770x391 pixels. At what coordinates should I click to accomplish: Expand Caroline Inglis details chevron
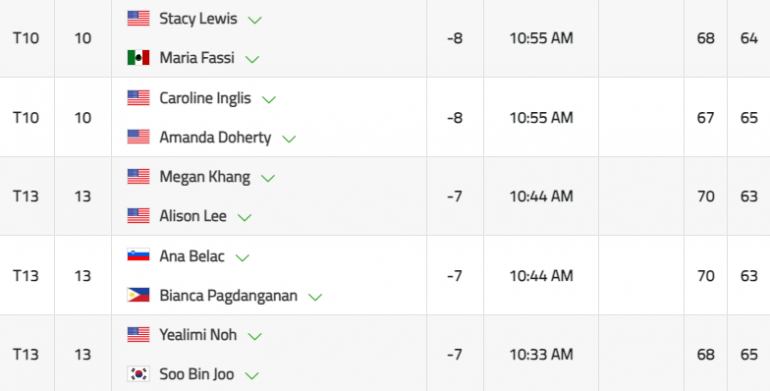click(x=269, y=100)
